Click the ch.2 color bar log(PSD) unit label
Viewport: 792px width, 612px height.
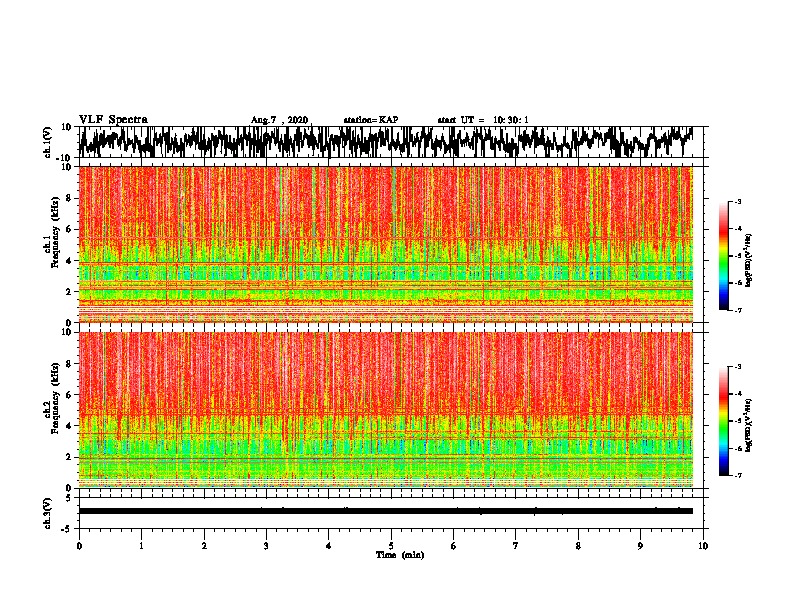[749, 425]
